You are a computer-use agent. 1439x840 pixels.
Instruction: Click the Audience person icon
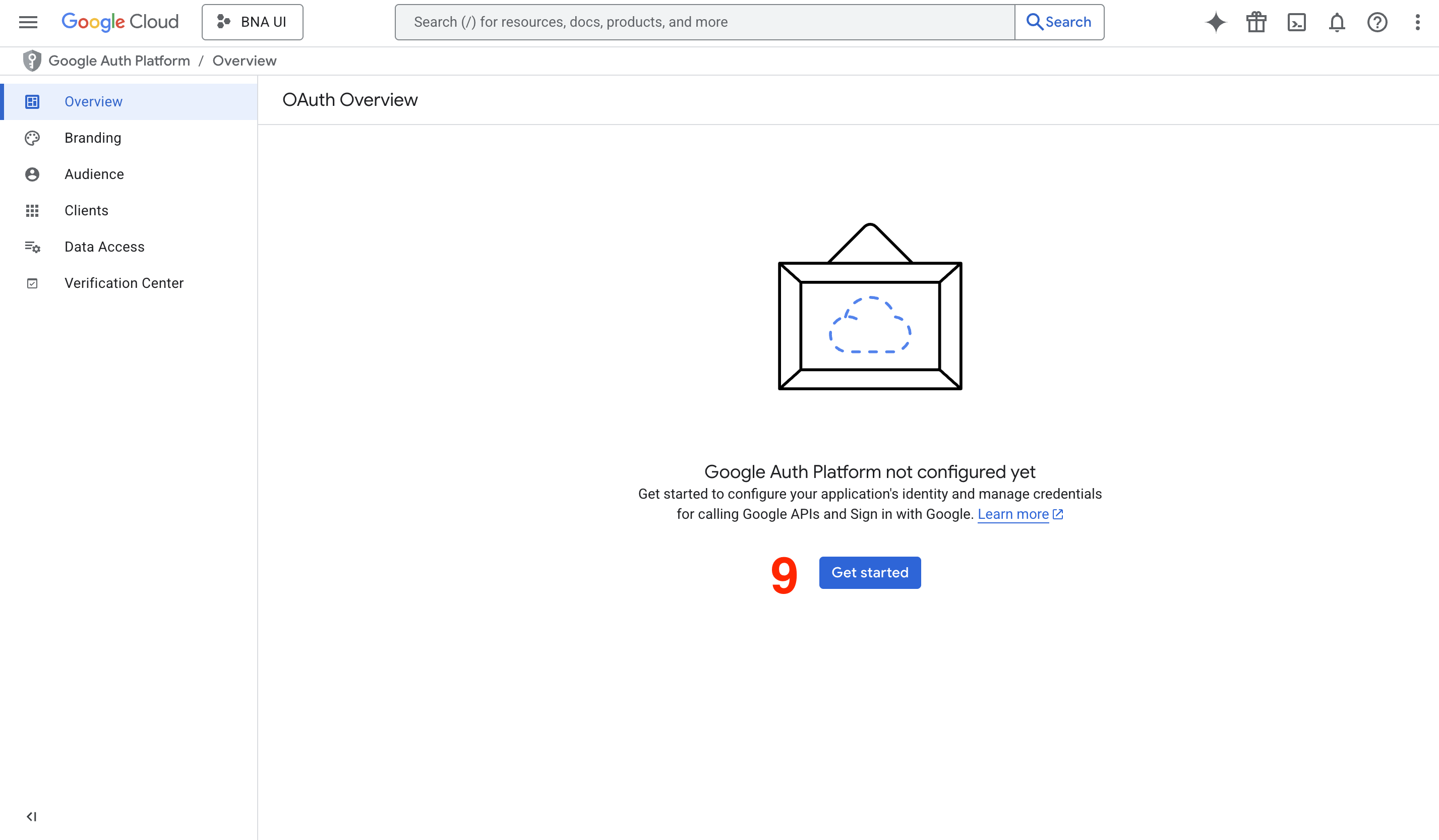(x=32, y=174)
